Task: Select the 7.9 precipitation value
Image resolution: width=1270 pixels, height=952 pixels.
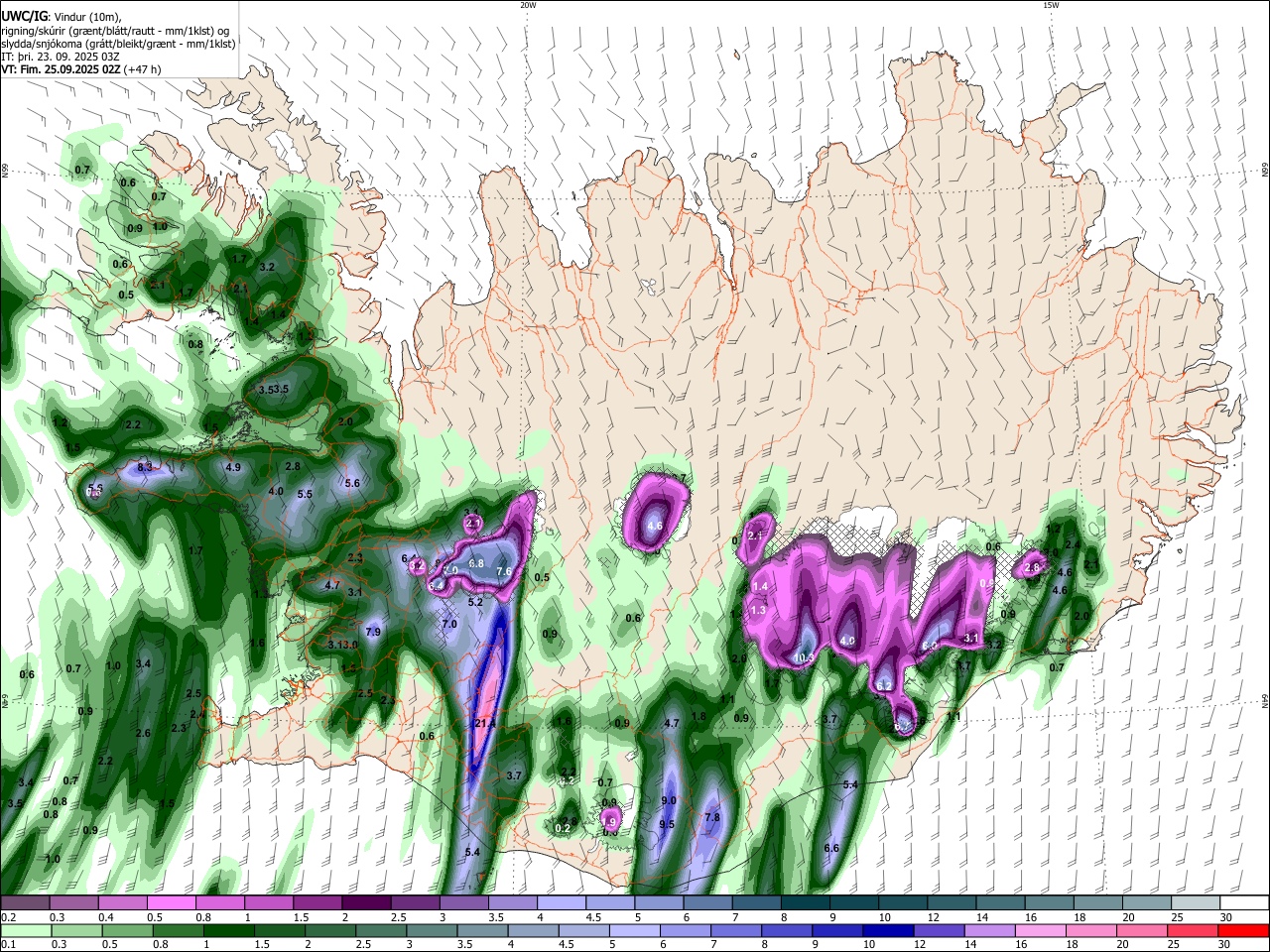Action: (x=373, y=632)
